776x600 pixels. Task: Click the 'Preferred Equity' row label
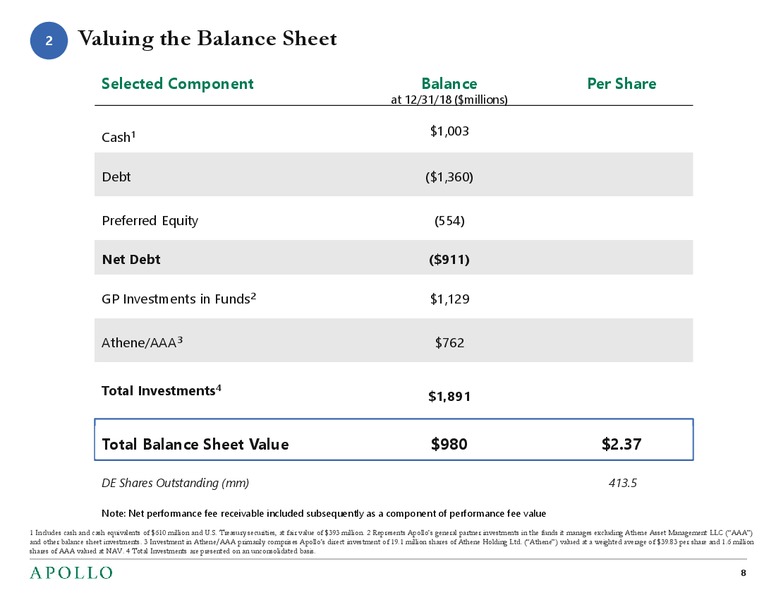tap(150, 220)
